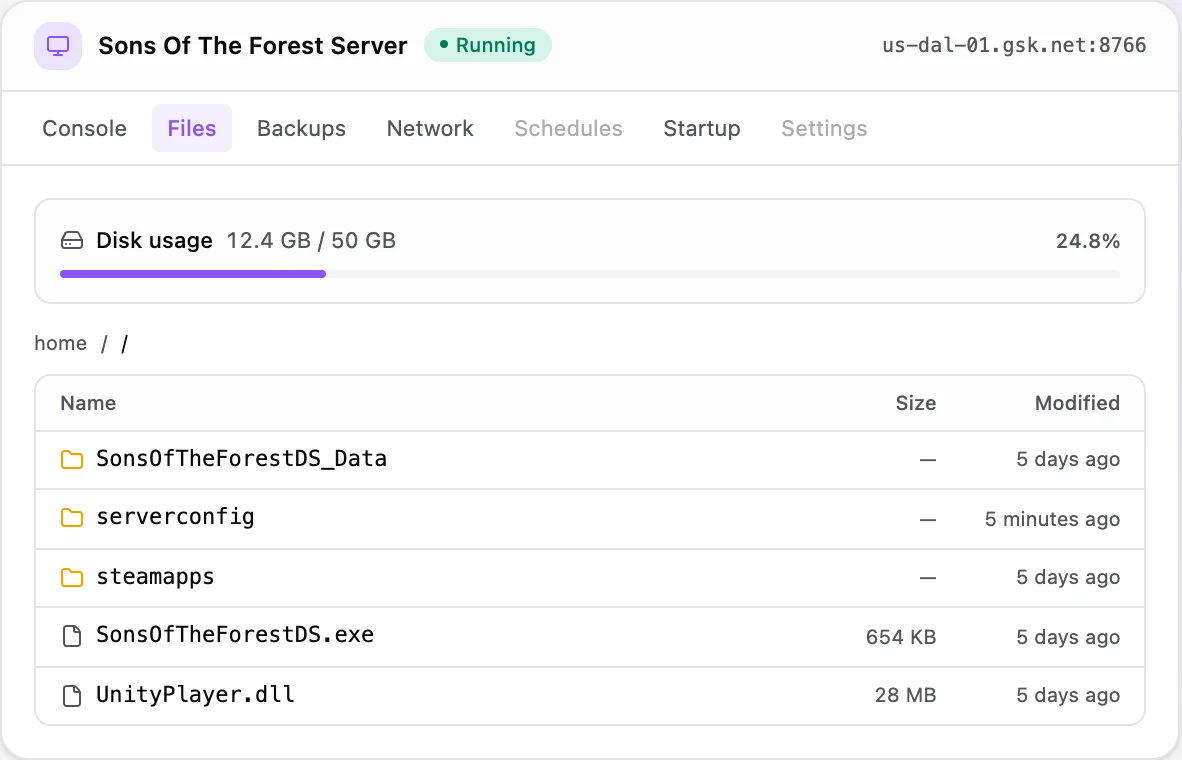Click the home breadcrumb link
The image size is (1182, 760).
tap(60, 343)
